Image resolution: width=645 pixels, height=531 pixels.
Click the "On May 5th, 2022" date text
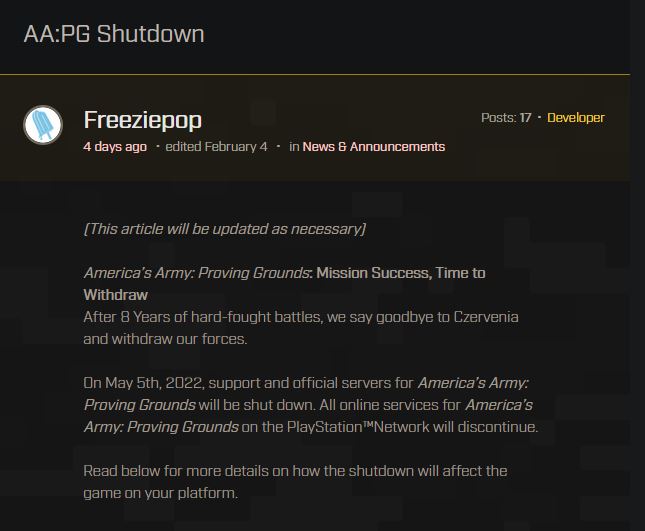(145, 383)
